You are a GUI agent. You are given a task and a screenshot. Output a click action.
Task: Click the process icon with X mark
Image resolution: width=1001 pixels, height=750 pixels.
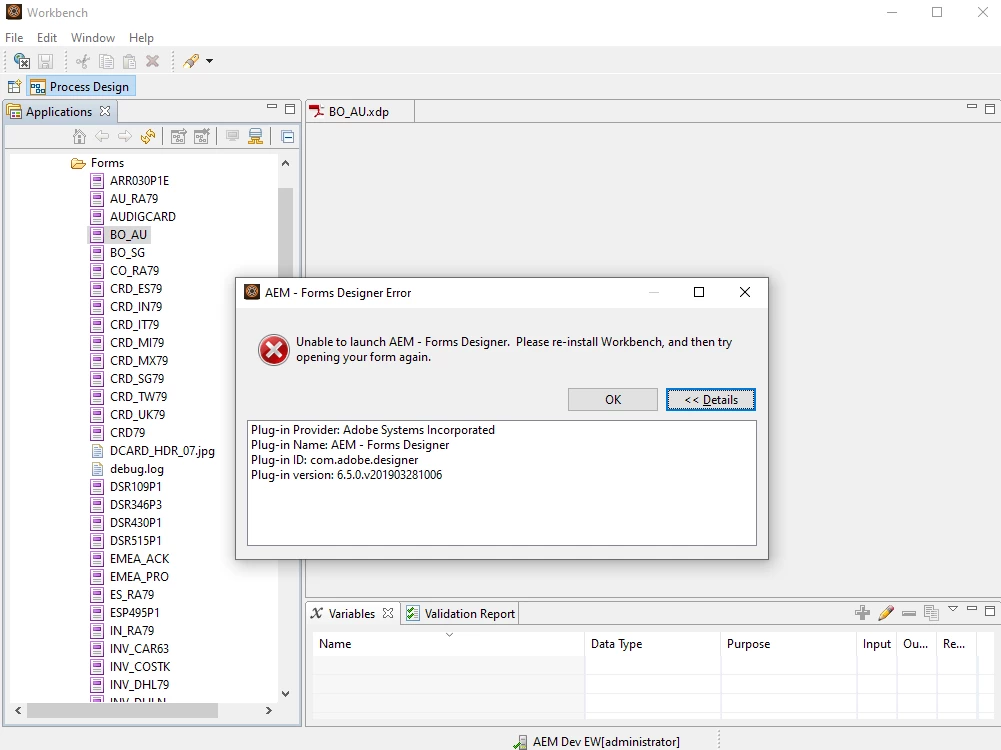pos(202,136)
